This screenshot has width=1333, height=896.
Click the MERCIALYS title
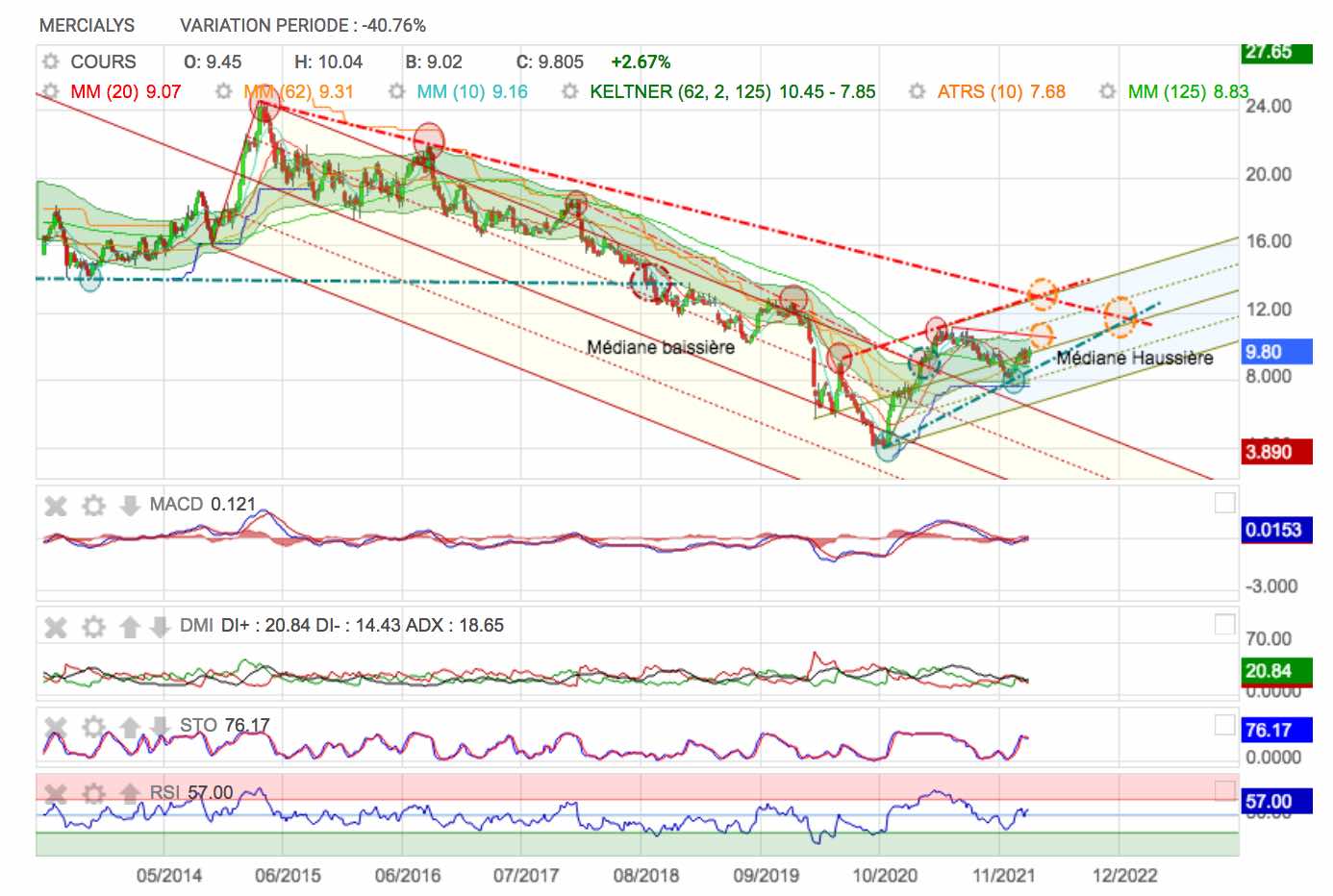pos(87,25)
